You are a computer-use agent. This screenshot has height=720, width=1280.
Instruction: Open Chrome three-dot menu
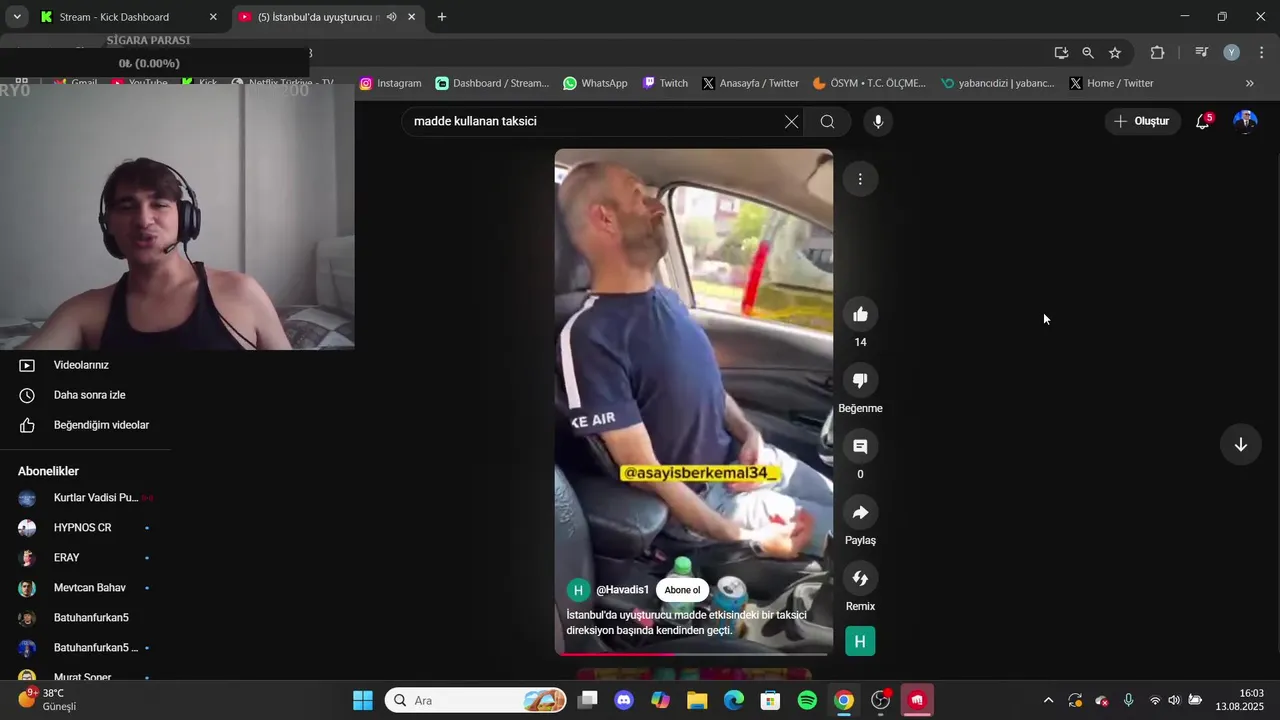click(1261, 53)
